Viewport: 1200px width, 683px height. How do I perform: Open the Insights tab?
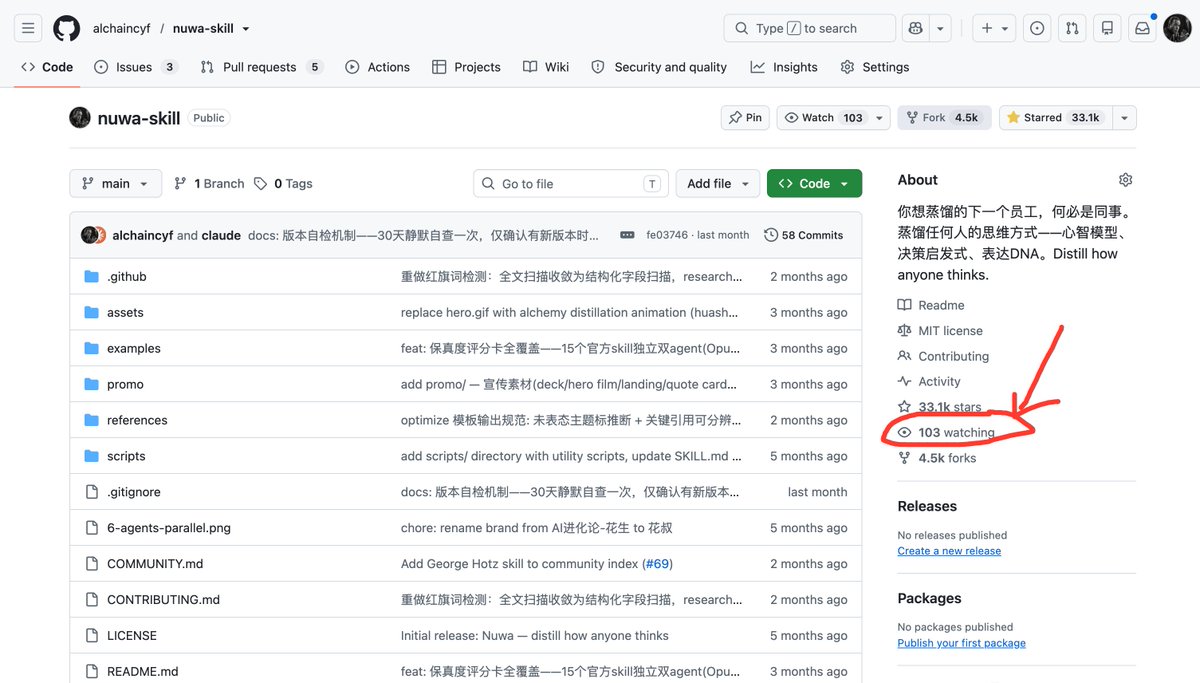784,67
